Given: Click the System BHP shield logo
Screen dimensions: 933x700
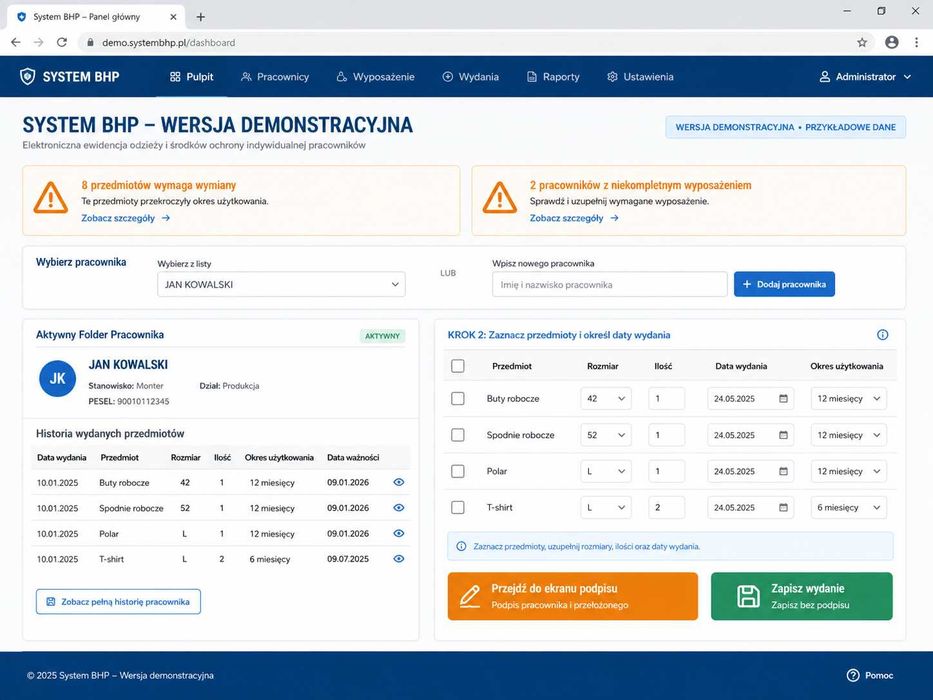Looking at the screenshot, I should [x=27, y=76].
